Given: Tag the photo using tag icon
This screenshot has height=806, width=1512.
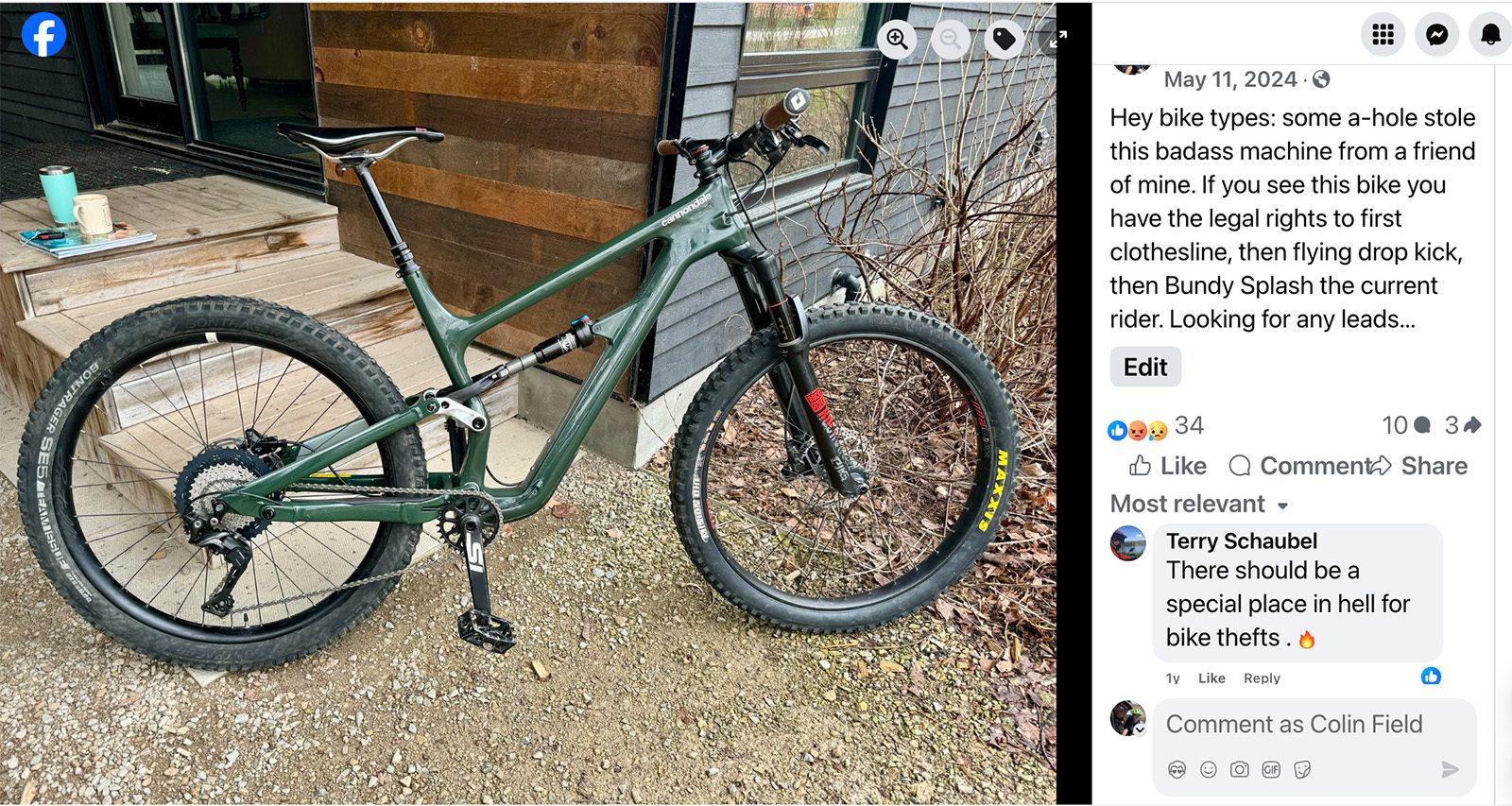Looking at the screenshot, I should pyautogui.click(x=1004, y=40).
